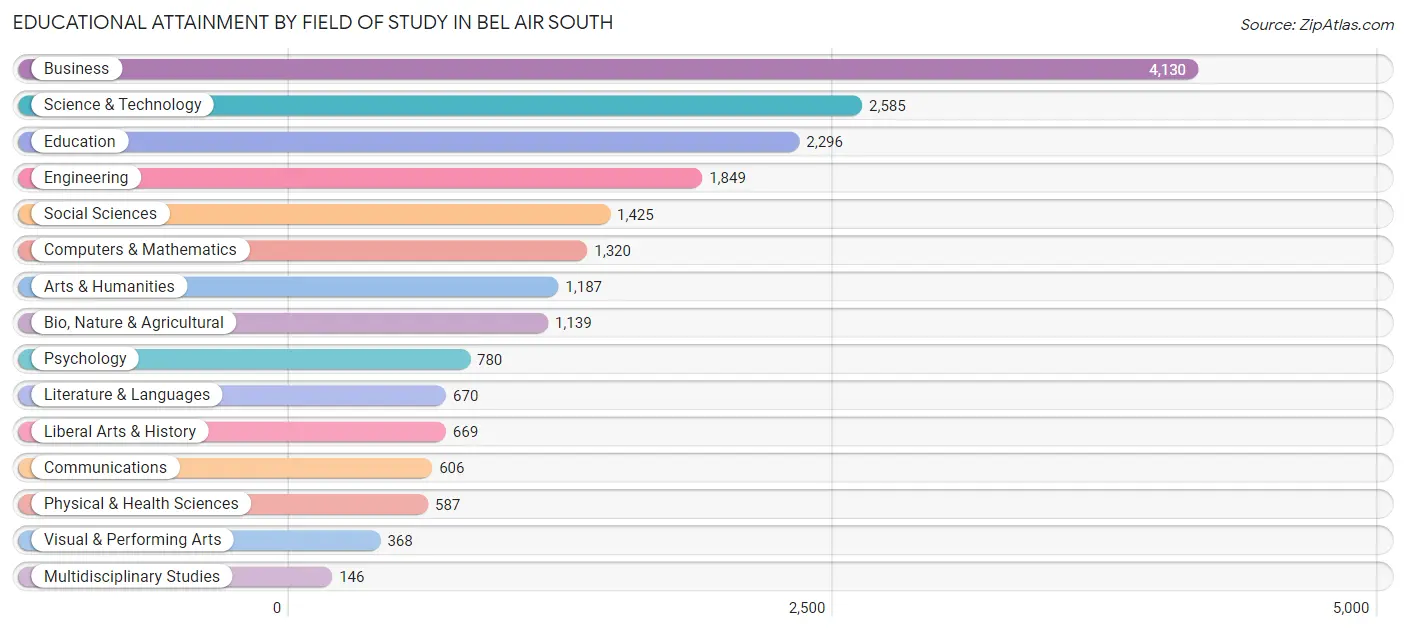Select the 780 Psychology value
Image resolution: width=1406 pixels, height=631 pixels.
point(490,360)
